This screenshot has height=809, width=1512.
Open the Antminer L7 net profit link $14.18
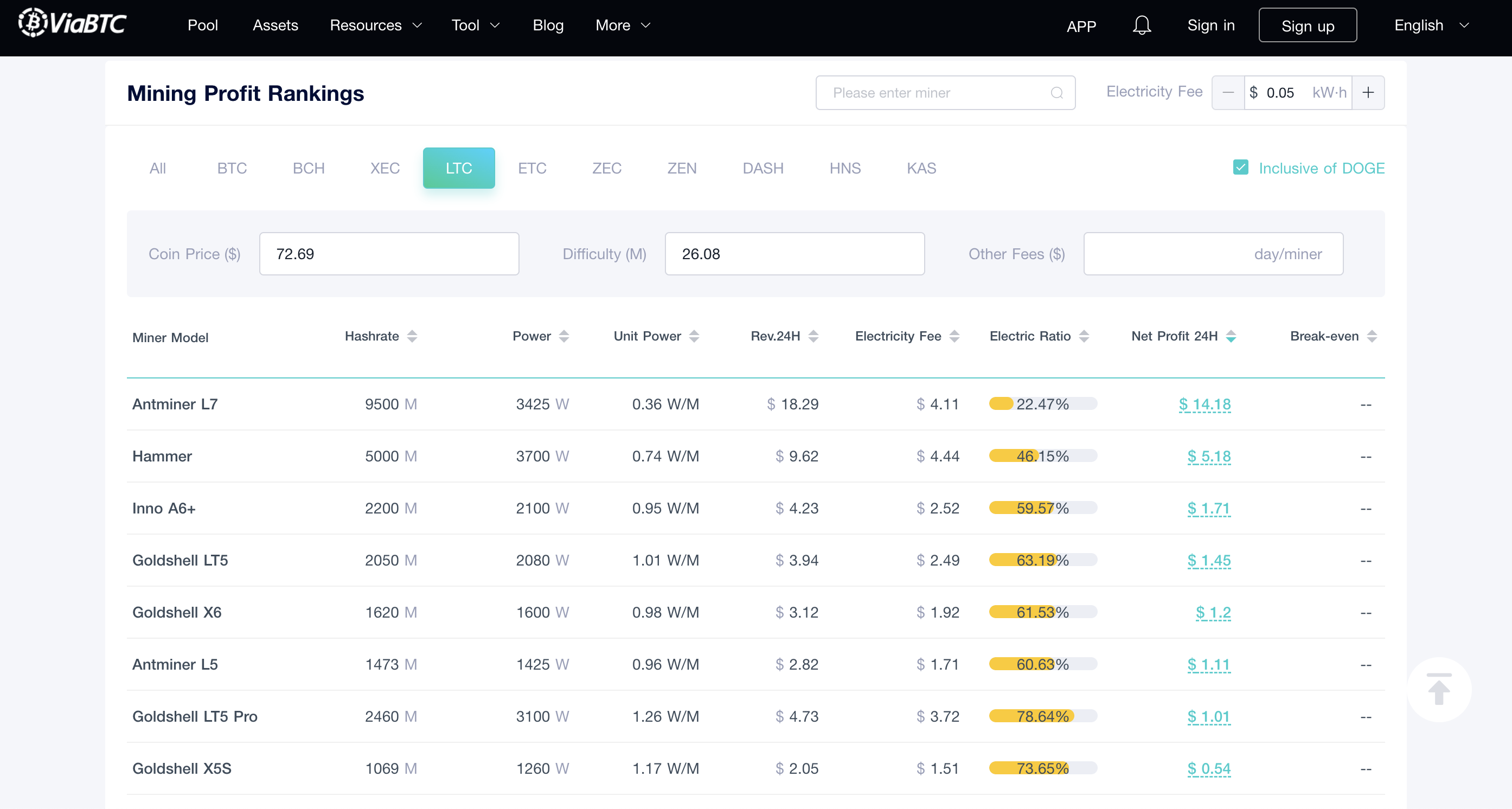click(x=1205, y=404)
